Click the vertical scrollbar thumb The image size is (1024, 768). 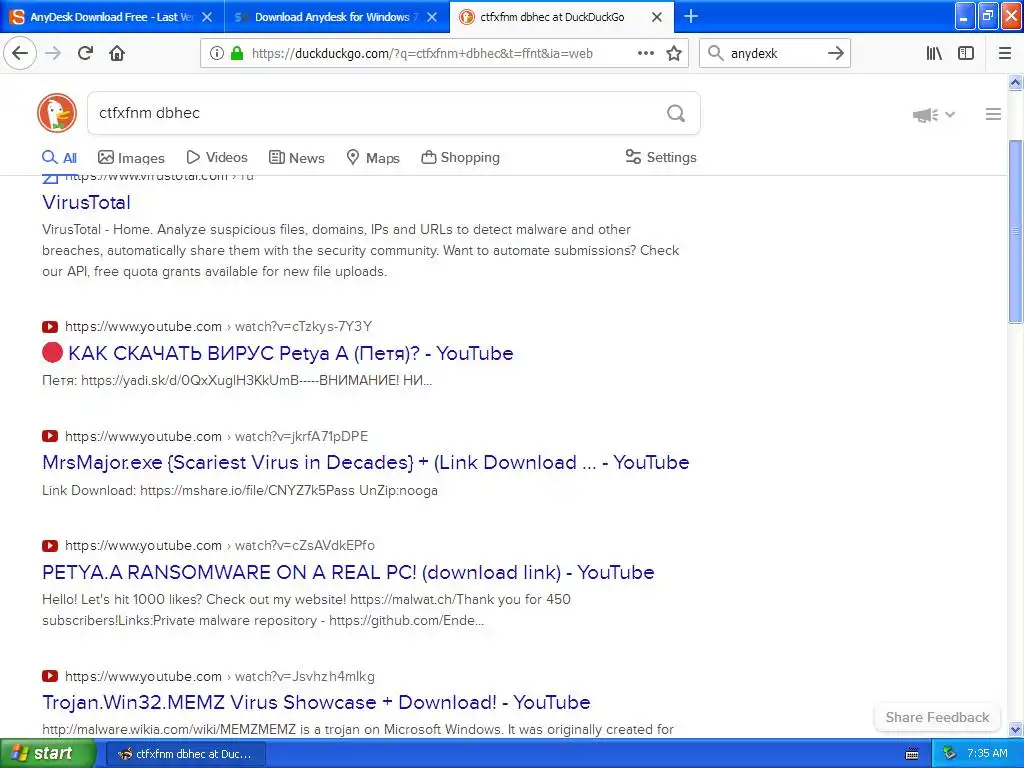pos(1015,231)
